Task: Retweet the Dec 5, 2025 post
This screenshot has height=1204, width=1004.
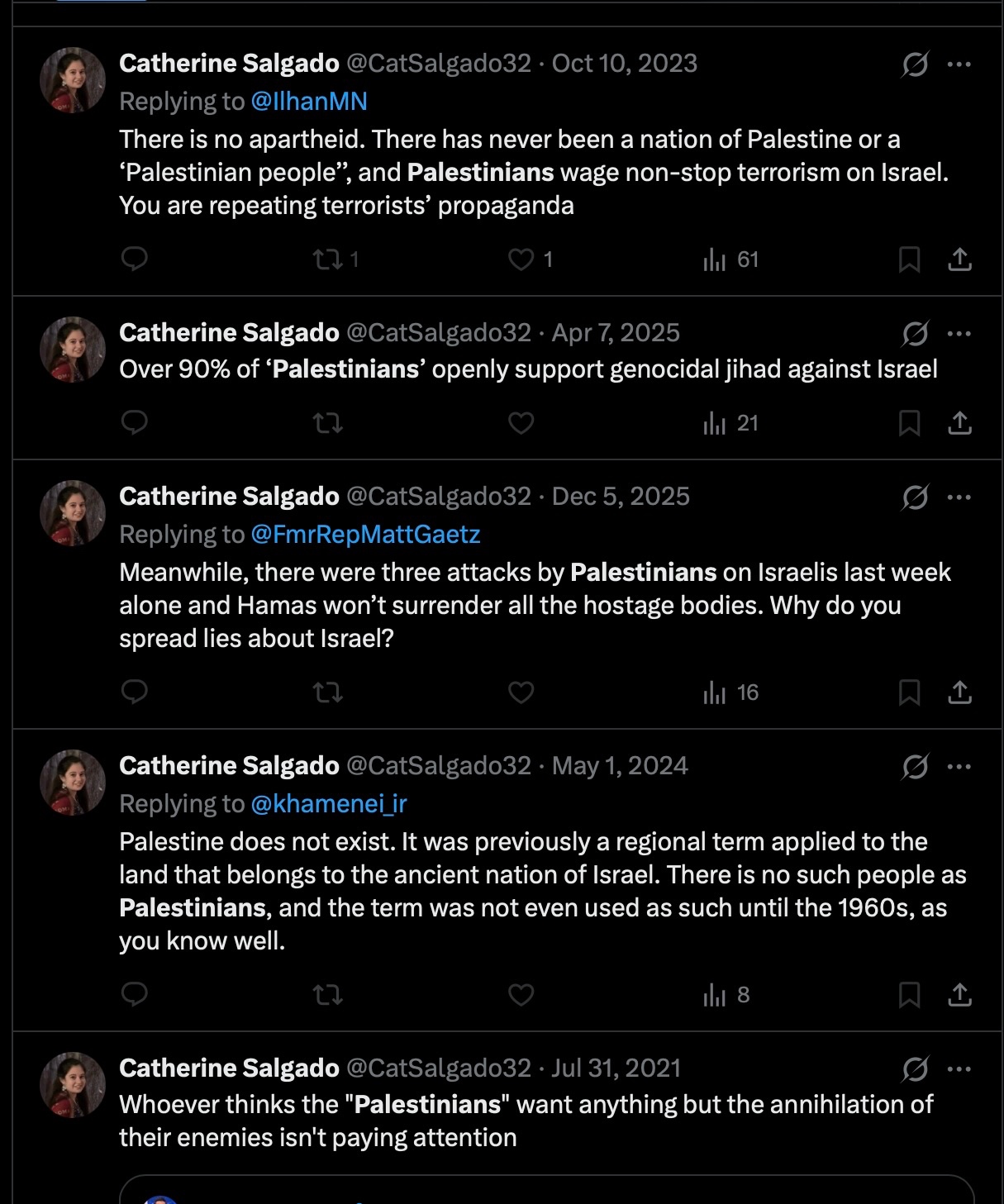Action: (x=328, y=692)
